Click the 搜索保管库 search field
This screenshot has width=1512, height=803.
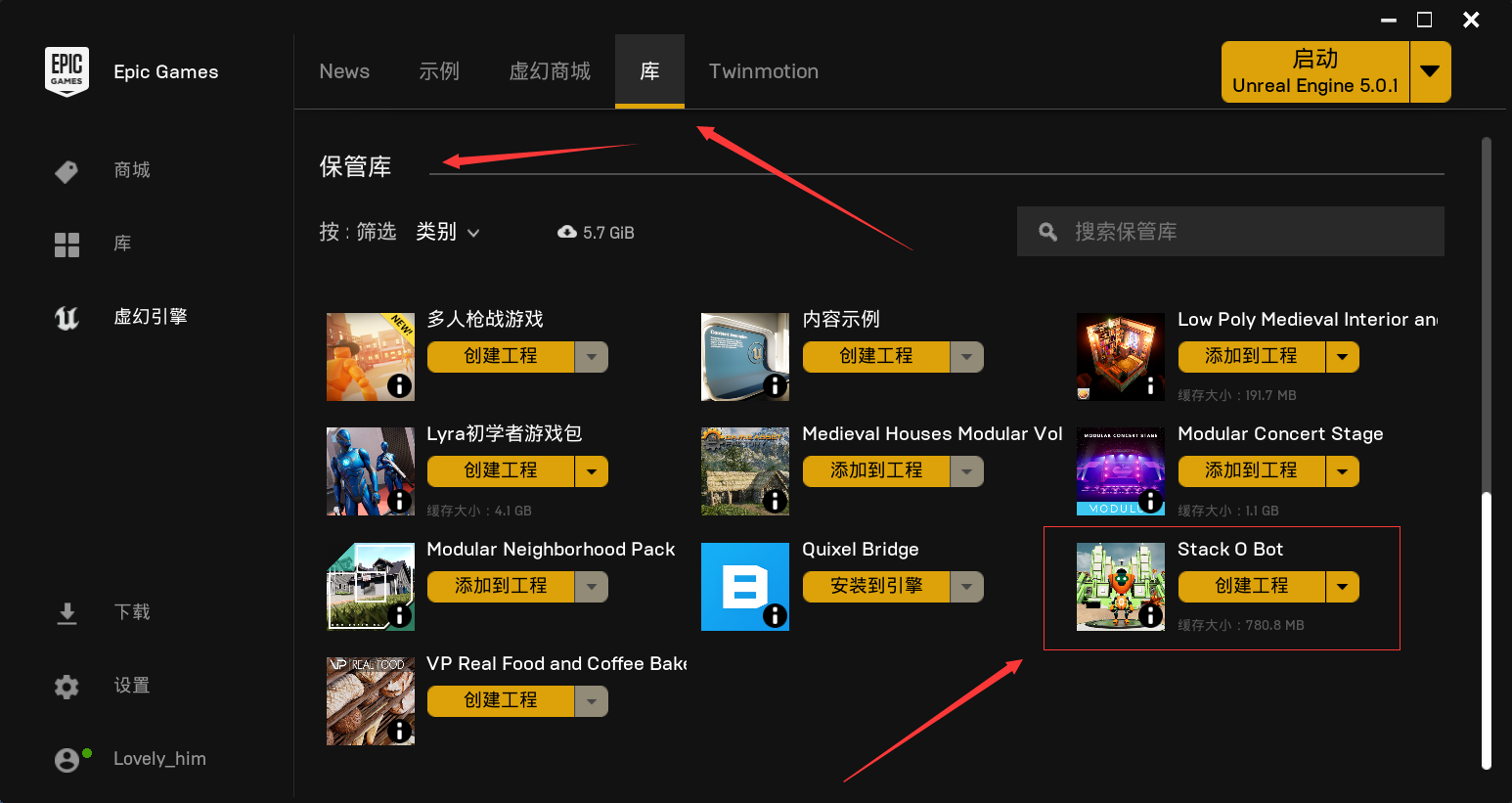click(1230, 232)
